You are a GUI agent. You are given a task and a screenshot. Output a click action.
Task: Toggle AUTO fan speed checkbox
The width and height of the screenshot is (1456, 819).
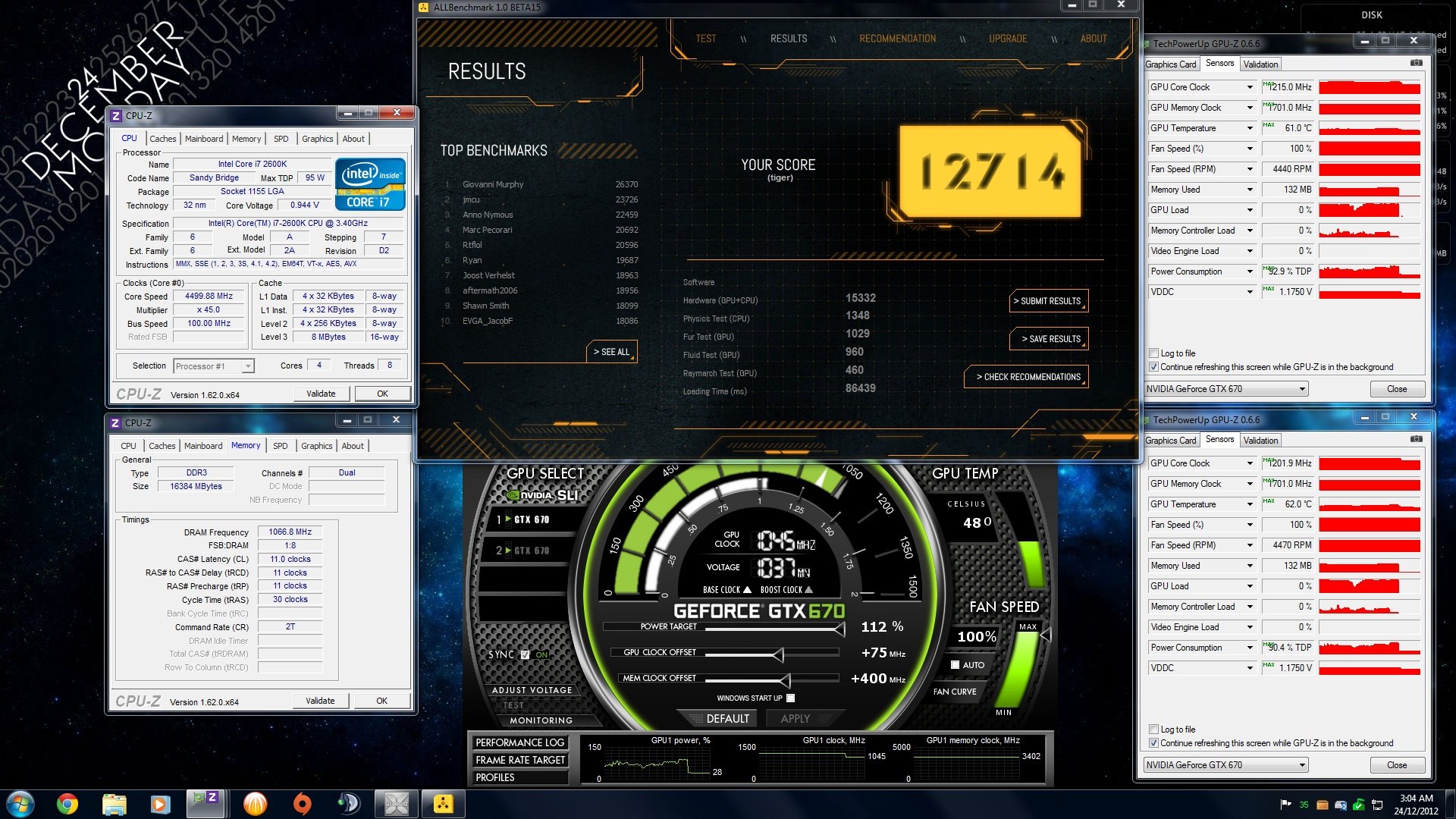point(955,665)
